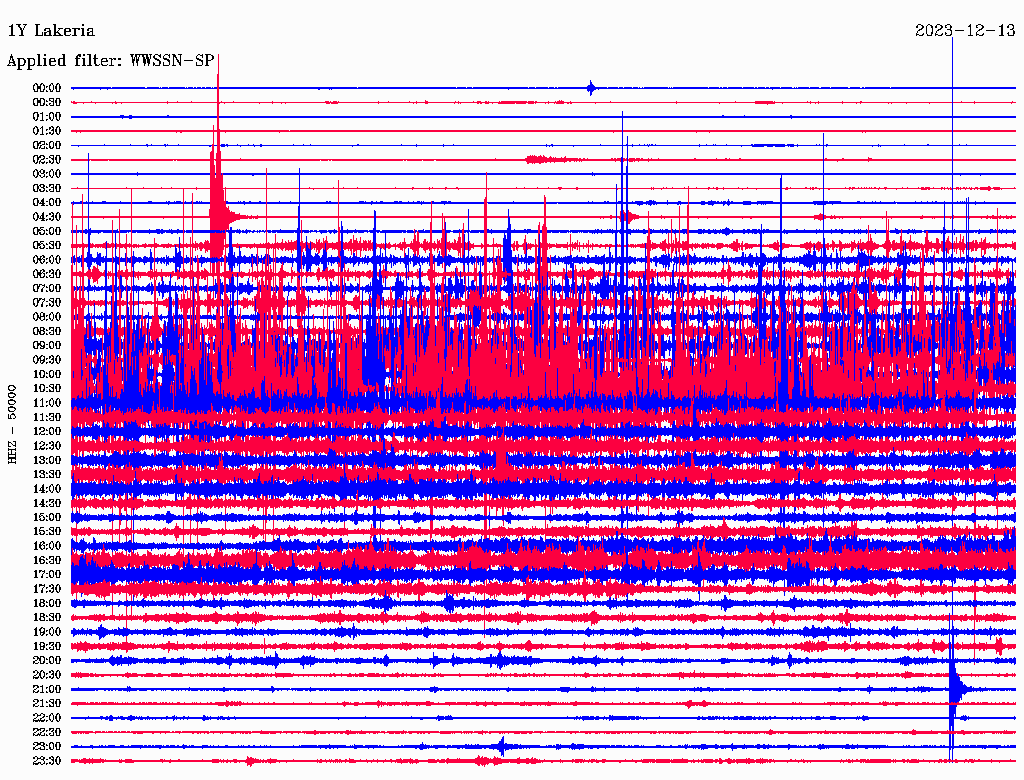1024x780 pixels.
Task: Click the blue event wavelet on the 21:00 trace
Action: click(956, 689)
